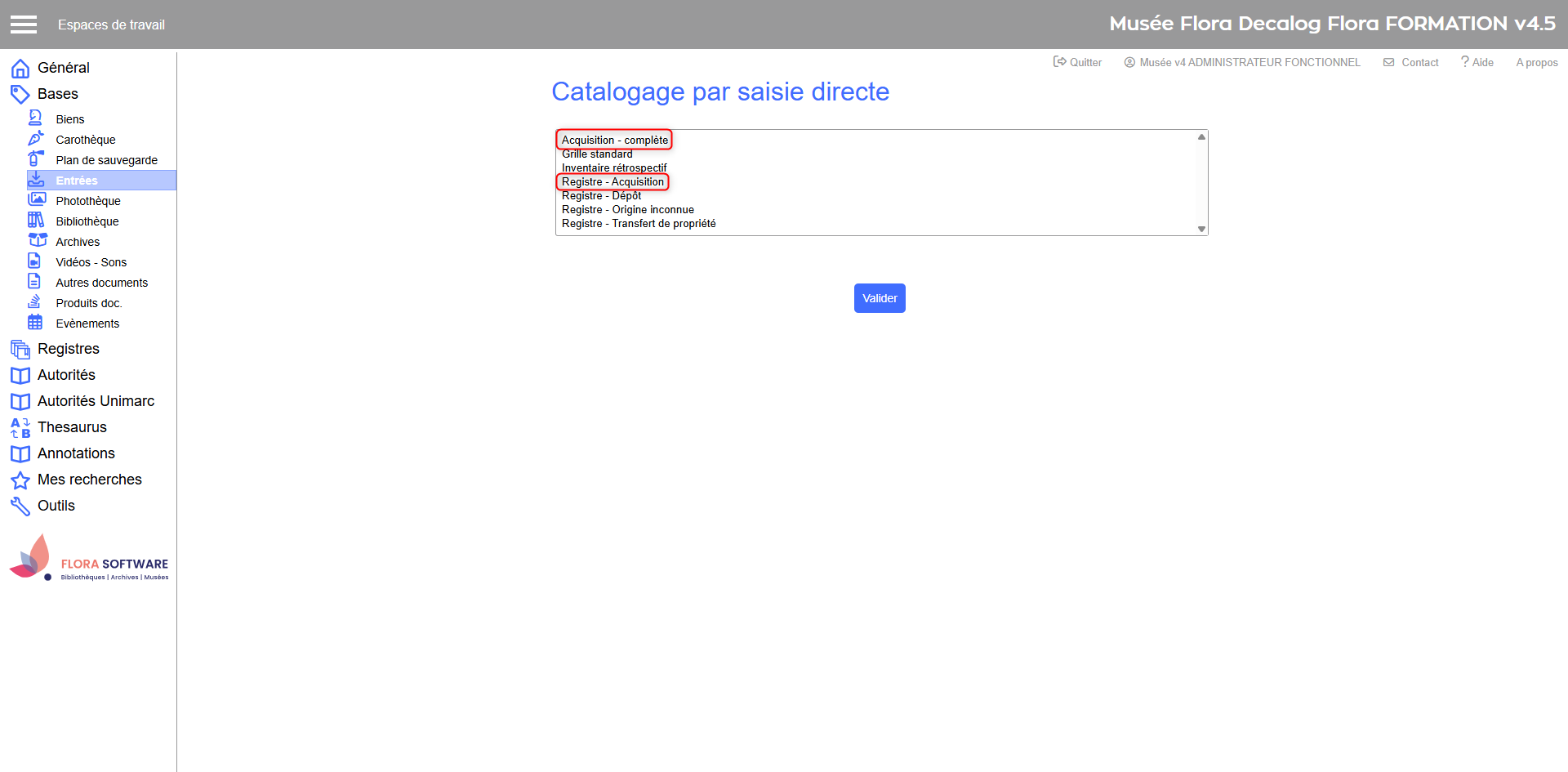The image size is (1568, 772).
Task: Select Entrées in the Bases menu
Action: coord(77,181)
